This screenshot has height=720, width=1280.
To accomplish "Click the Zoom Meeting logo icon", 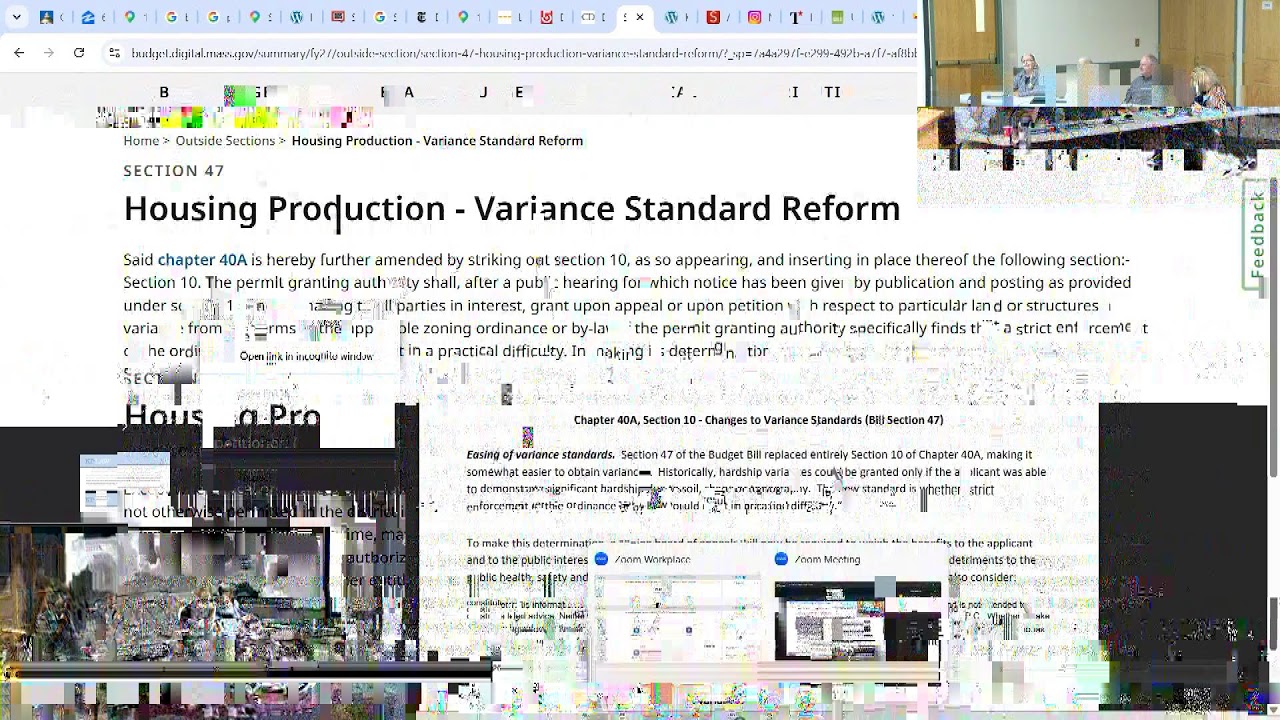I will coord(781,559).
